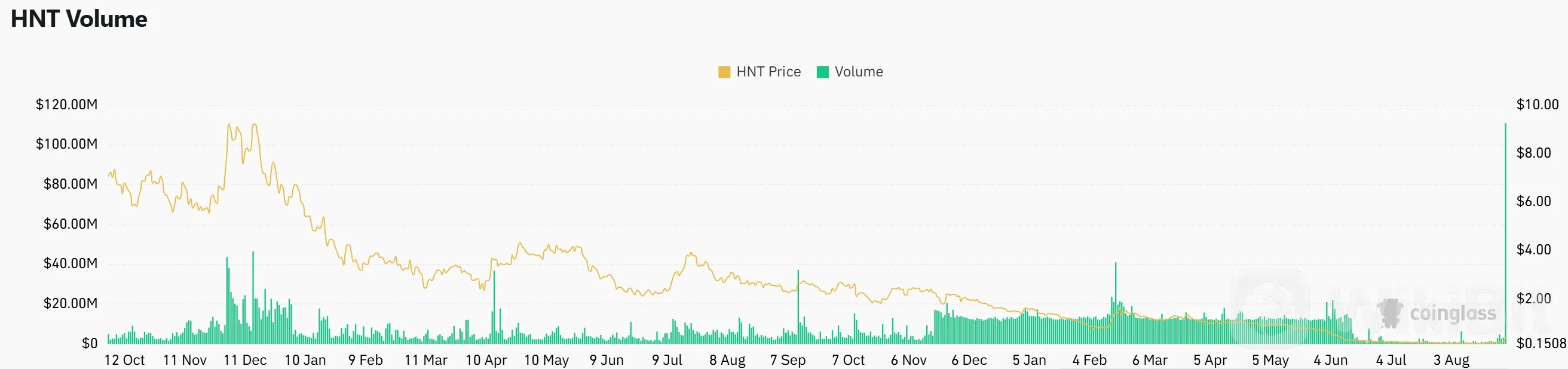This screenshot has height=369, width=1568.
Task: Click the $6.00 right axis label
Action: pyautogui.click(x=1533, y=201)
